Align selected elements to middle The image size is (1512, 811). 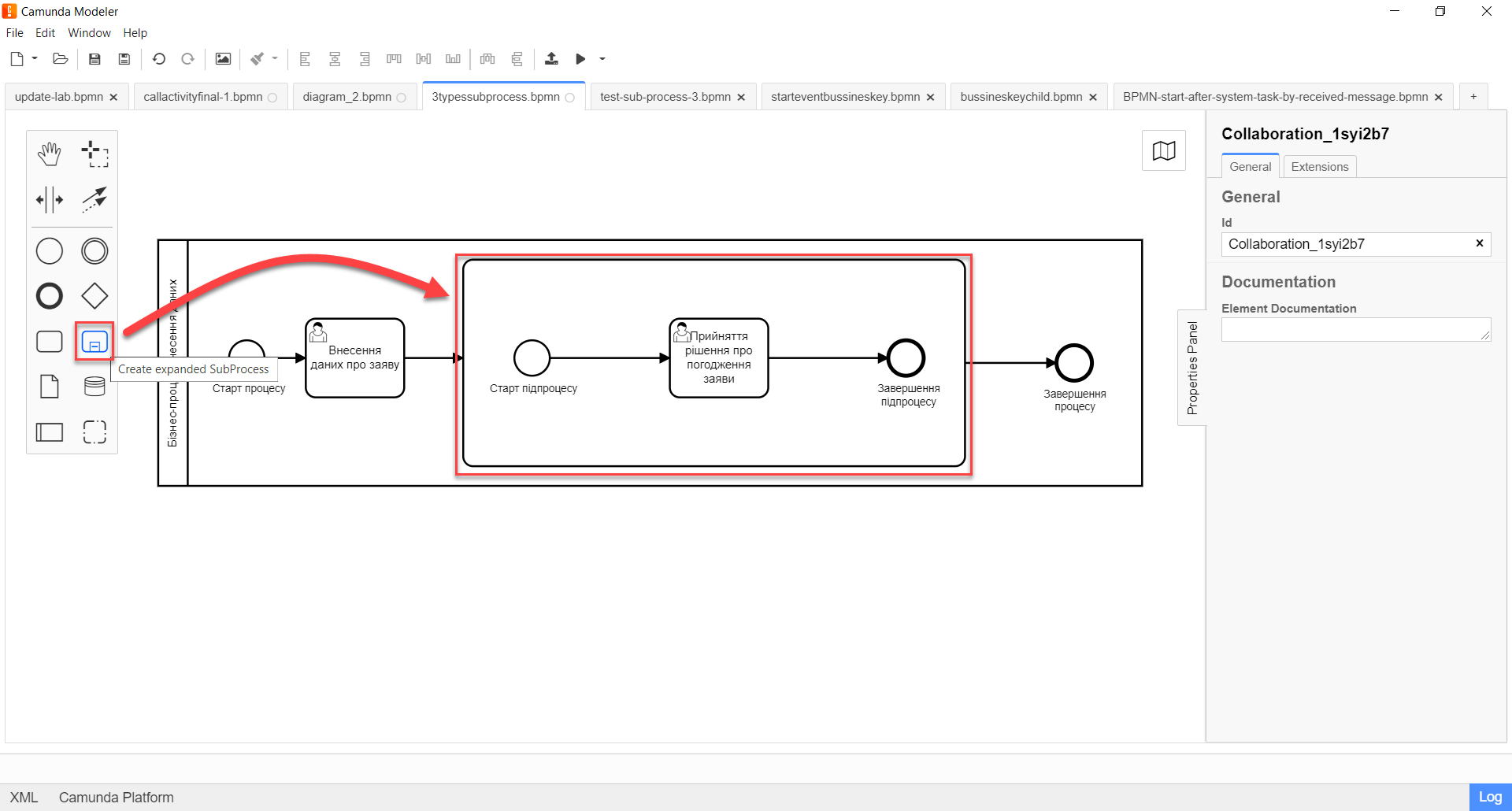(x=424, y=59)
